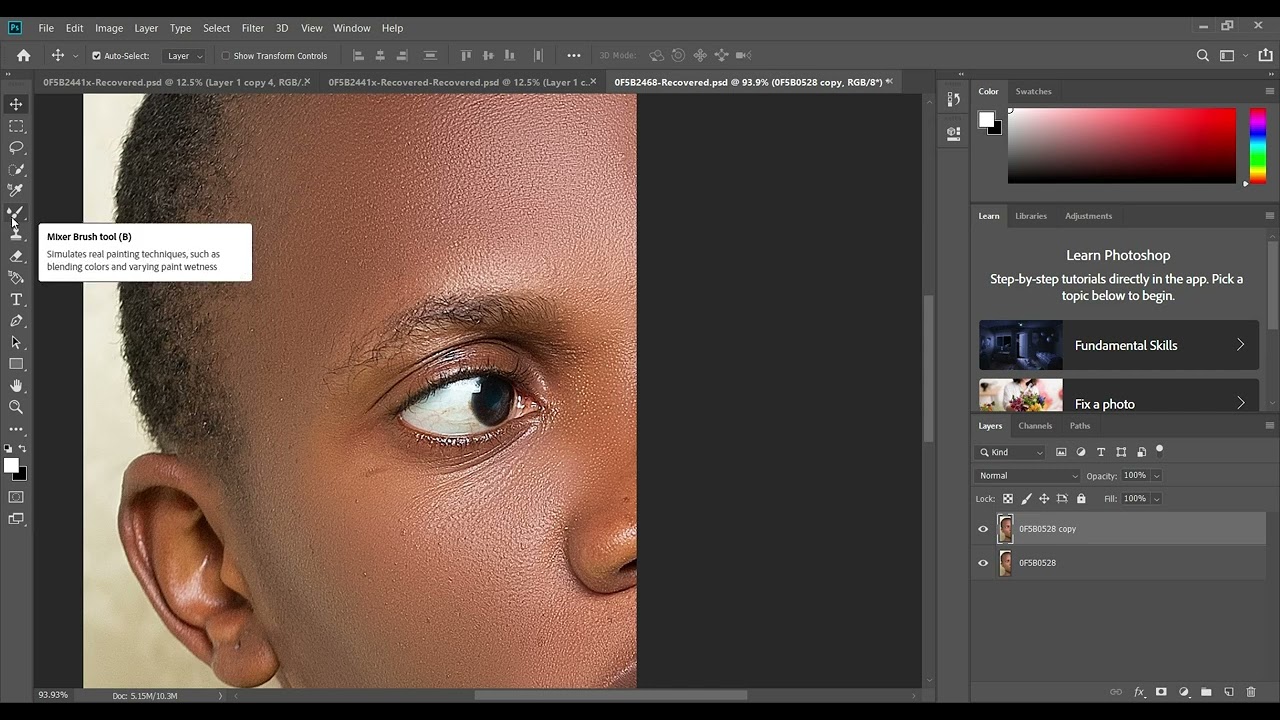
Task: Create a new group folder
Action: click(1206, 692)
